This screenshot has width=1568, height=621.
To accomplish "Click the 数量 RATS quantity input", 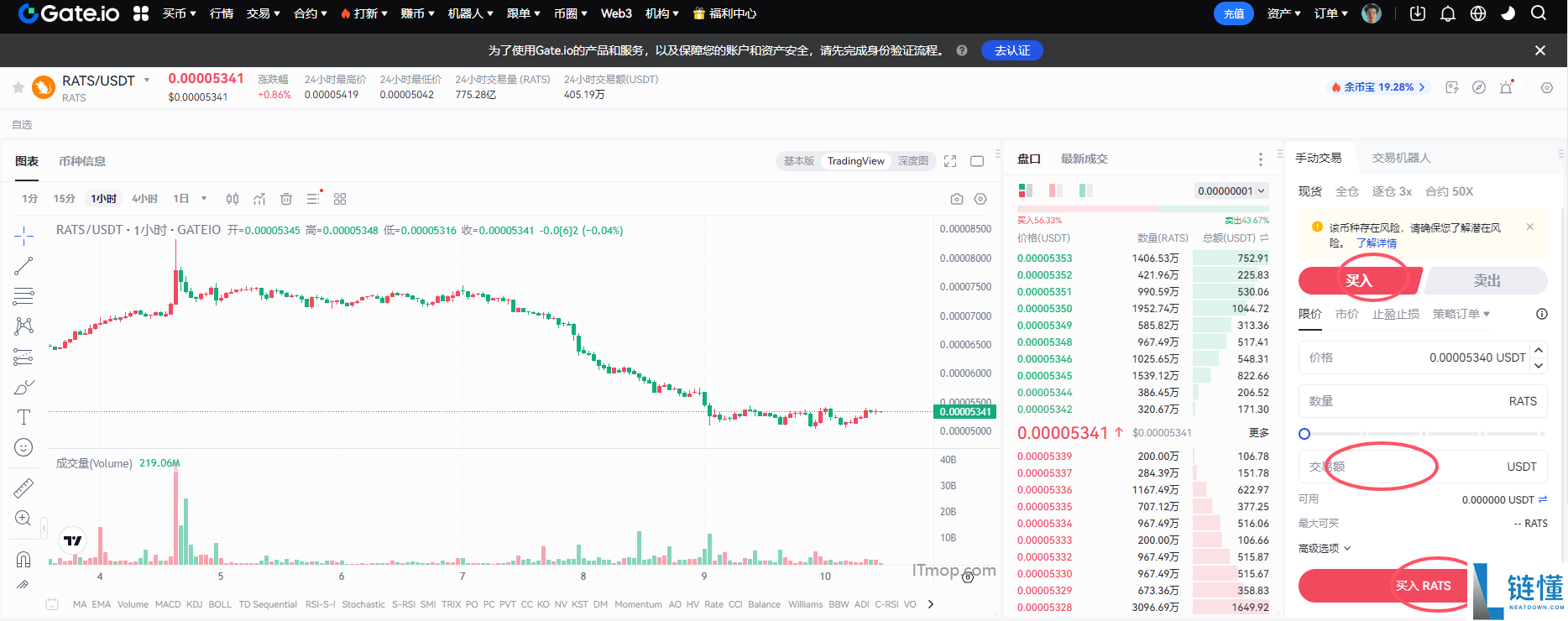I will [x=1423, y=401].
